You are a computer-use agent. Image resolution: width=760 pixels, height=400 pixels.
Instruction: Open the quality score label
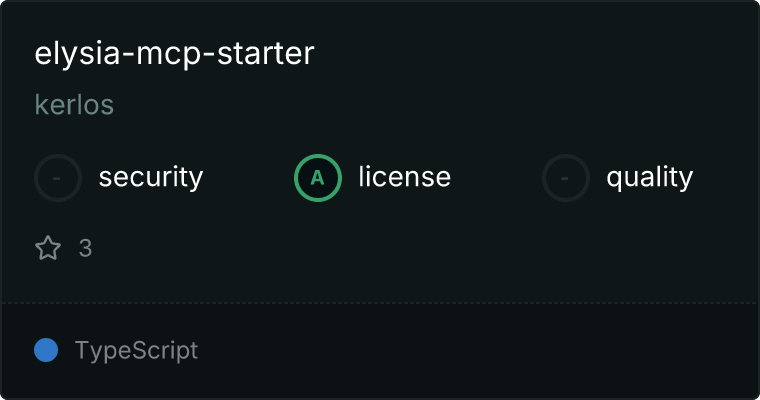(649, 177)
